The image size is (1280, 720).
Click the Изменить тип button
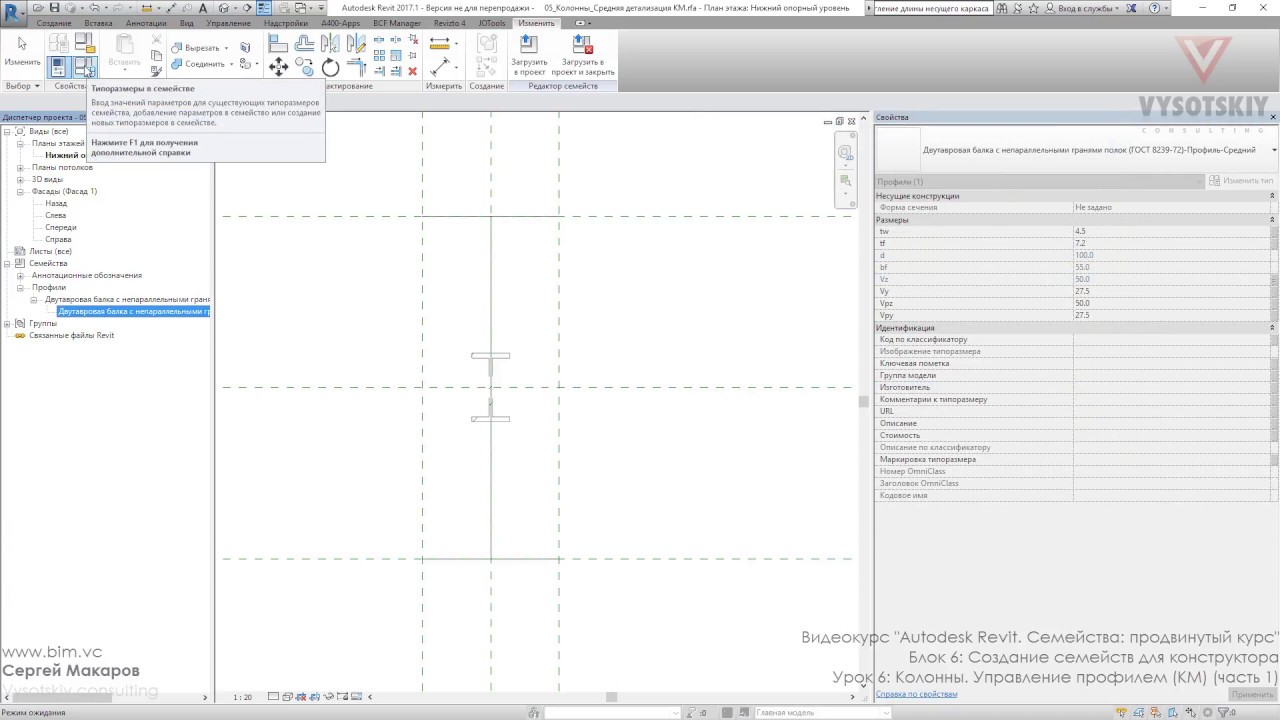1242,181
